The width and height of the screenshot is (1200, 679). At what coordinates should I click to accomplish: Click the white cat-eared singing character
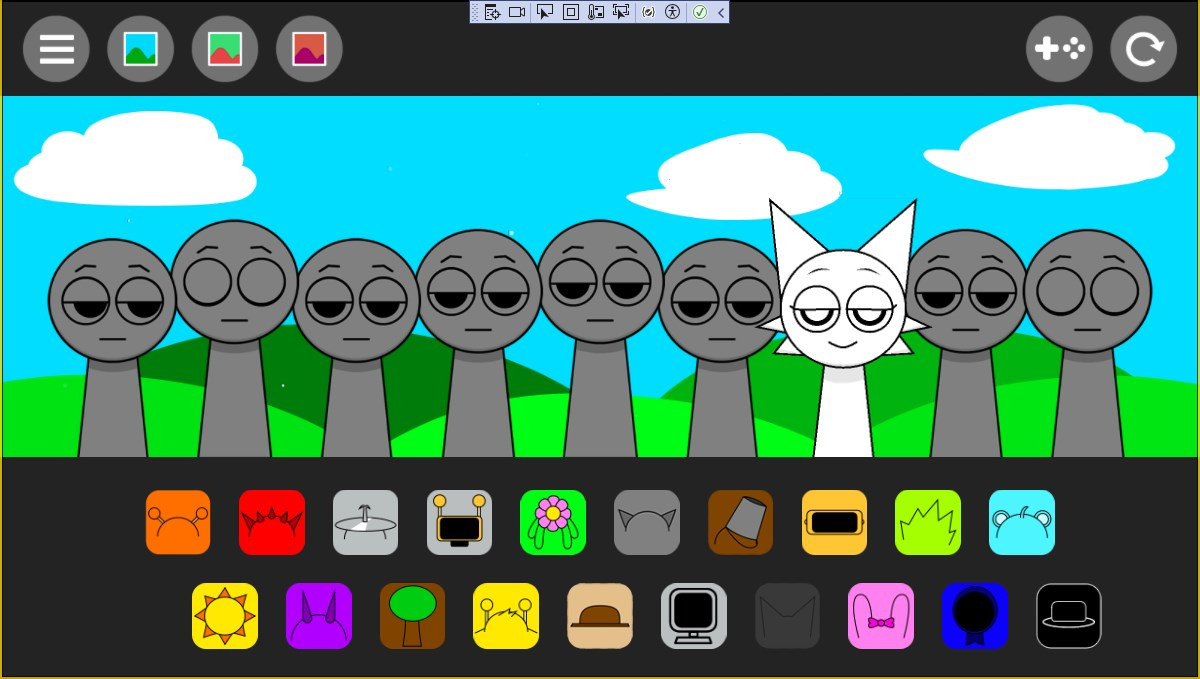click(842, 320)
